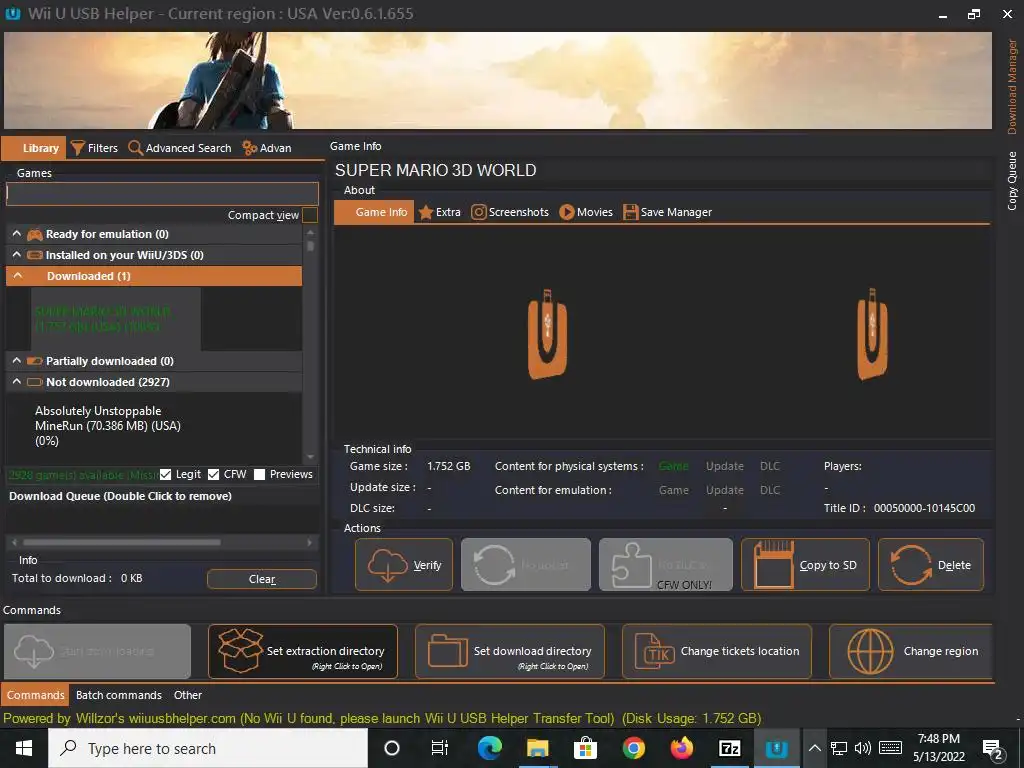Image resolution: width=1024 pixels, height=768 pixels.
Task: Switch to the Library tab
Action: click(34, 148)
